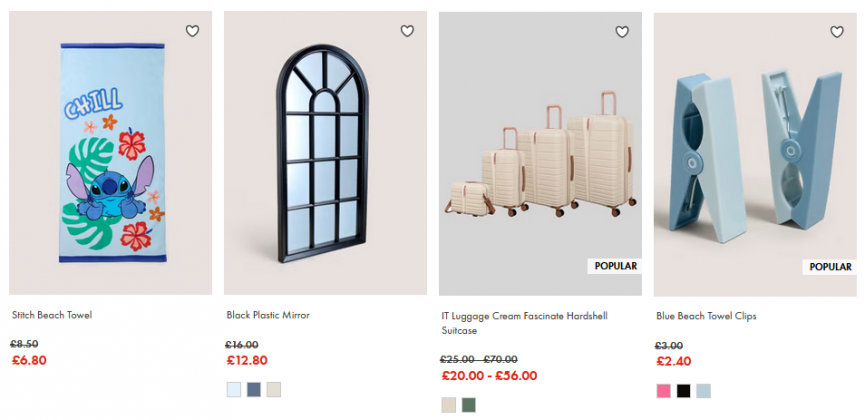View the Blue Beach Towel Clips photo

pos(755,153)
